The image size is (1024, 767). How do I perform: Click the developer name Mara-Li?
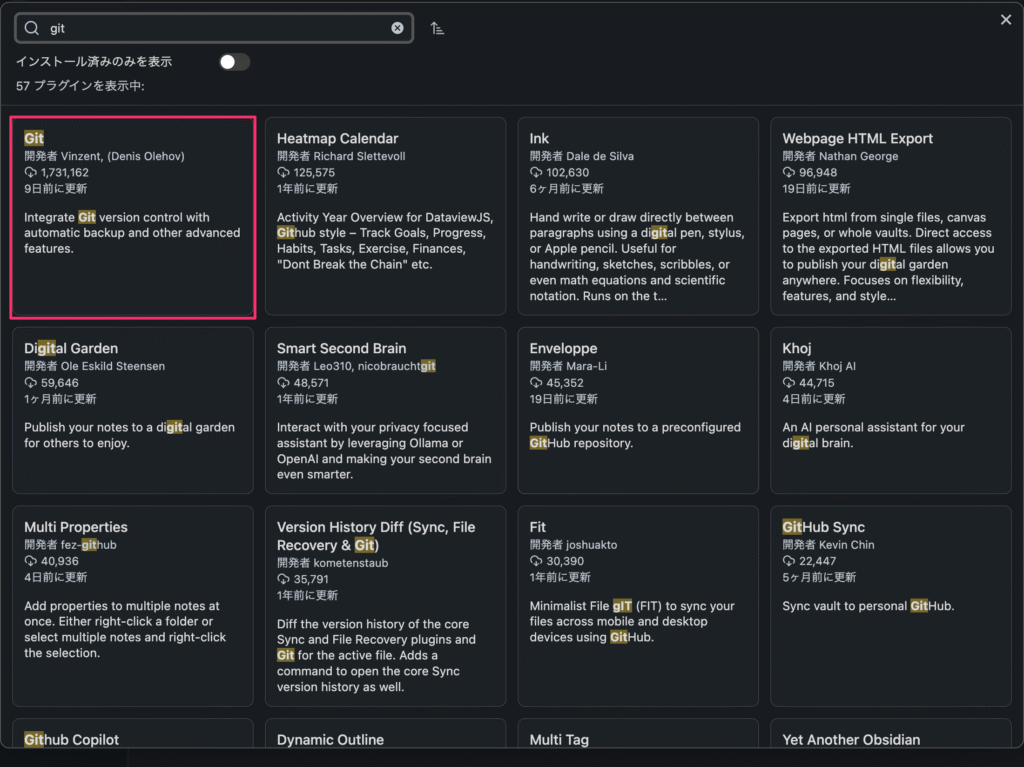pos(586,367)
